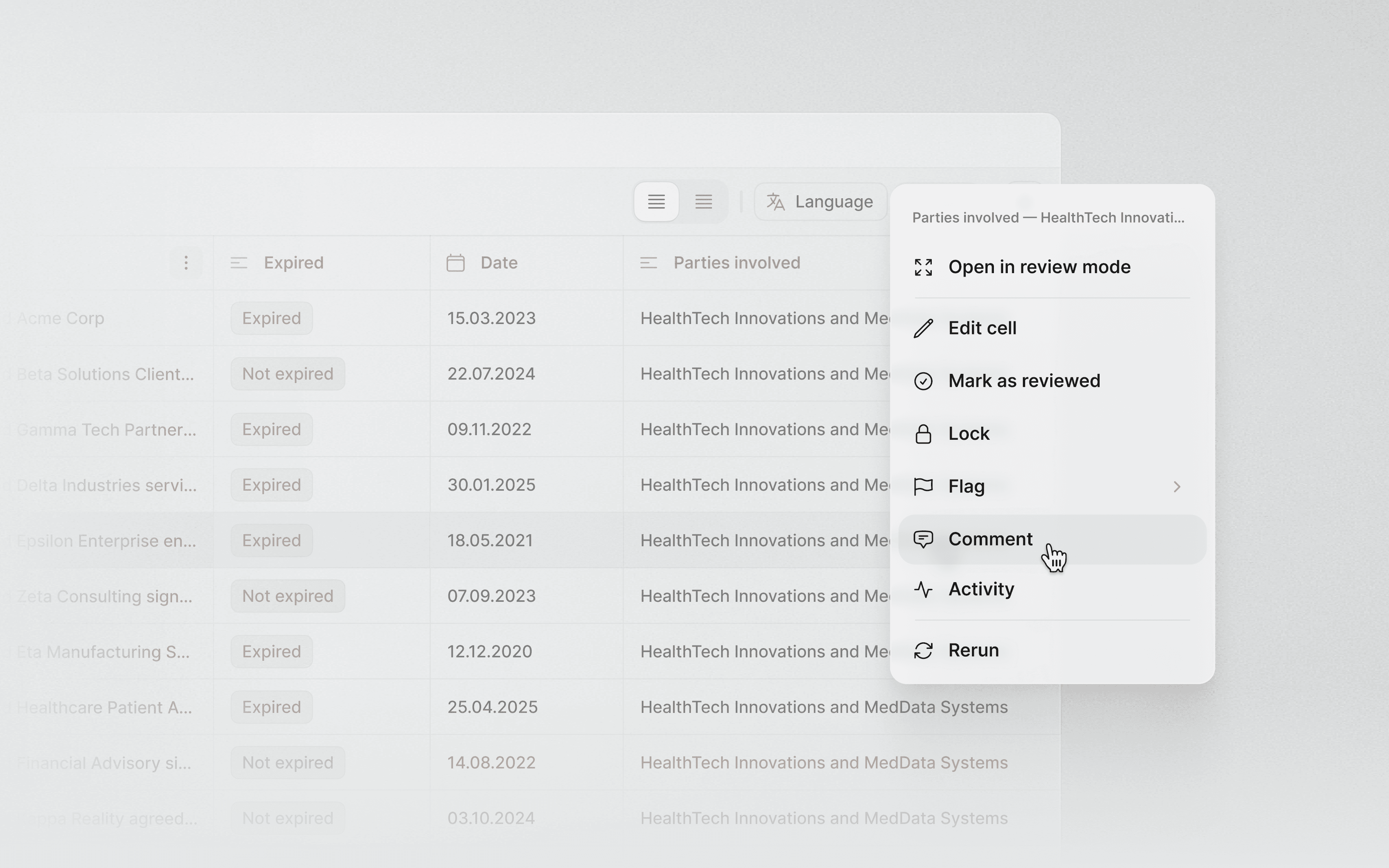Switch to comfortable row density view

656,202
